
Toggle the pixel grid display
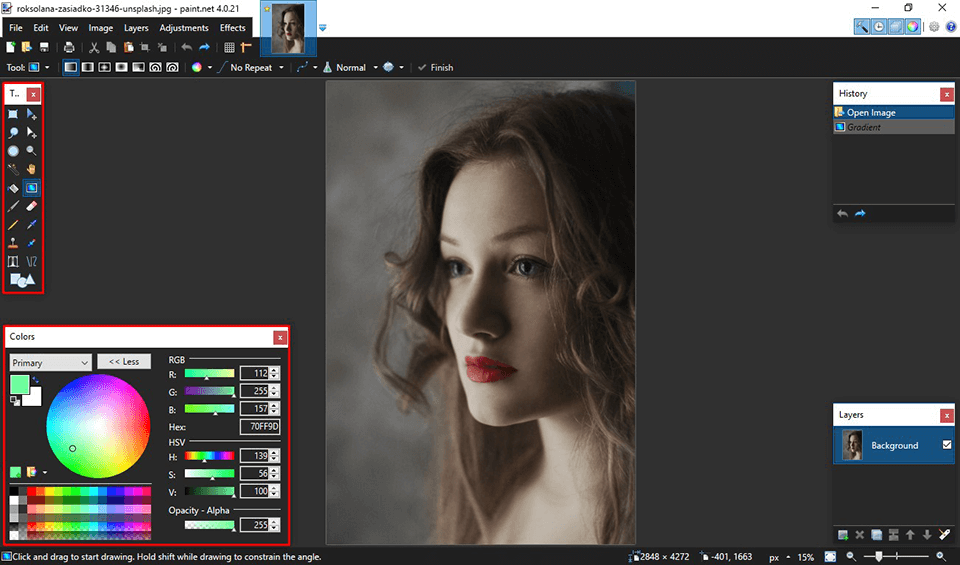(229, 47)
